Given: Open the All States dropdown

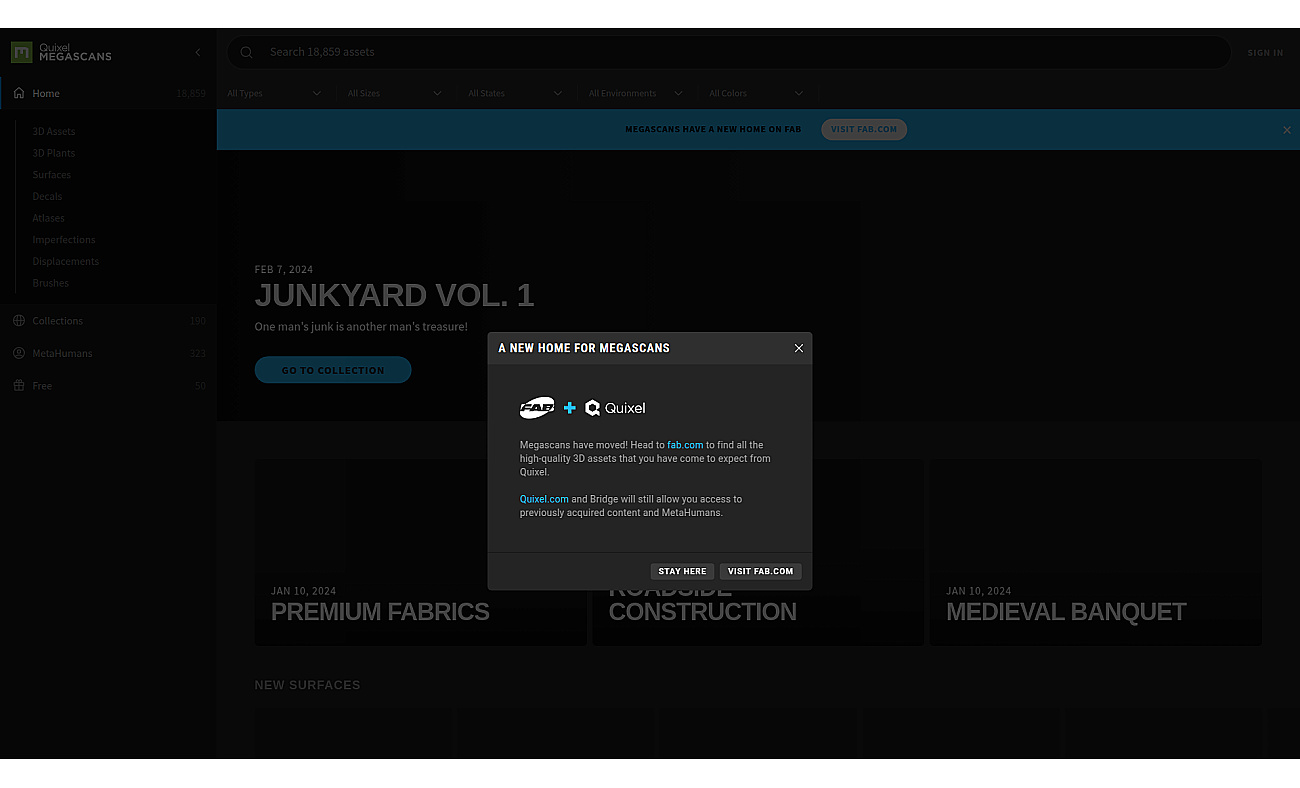Looking at the screenshot, I should click(x=516, y=93).
